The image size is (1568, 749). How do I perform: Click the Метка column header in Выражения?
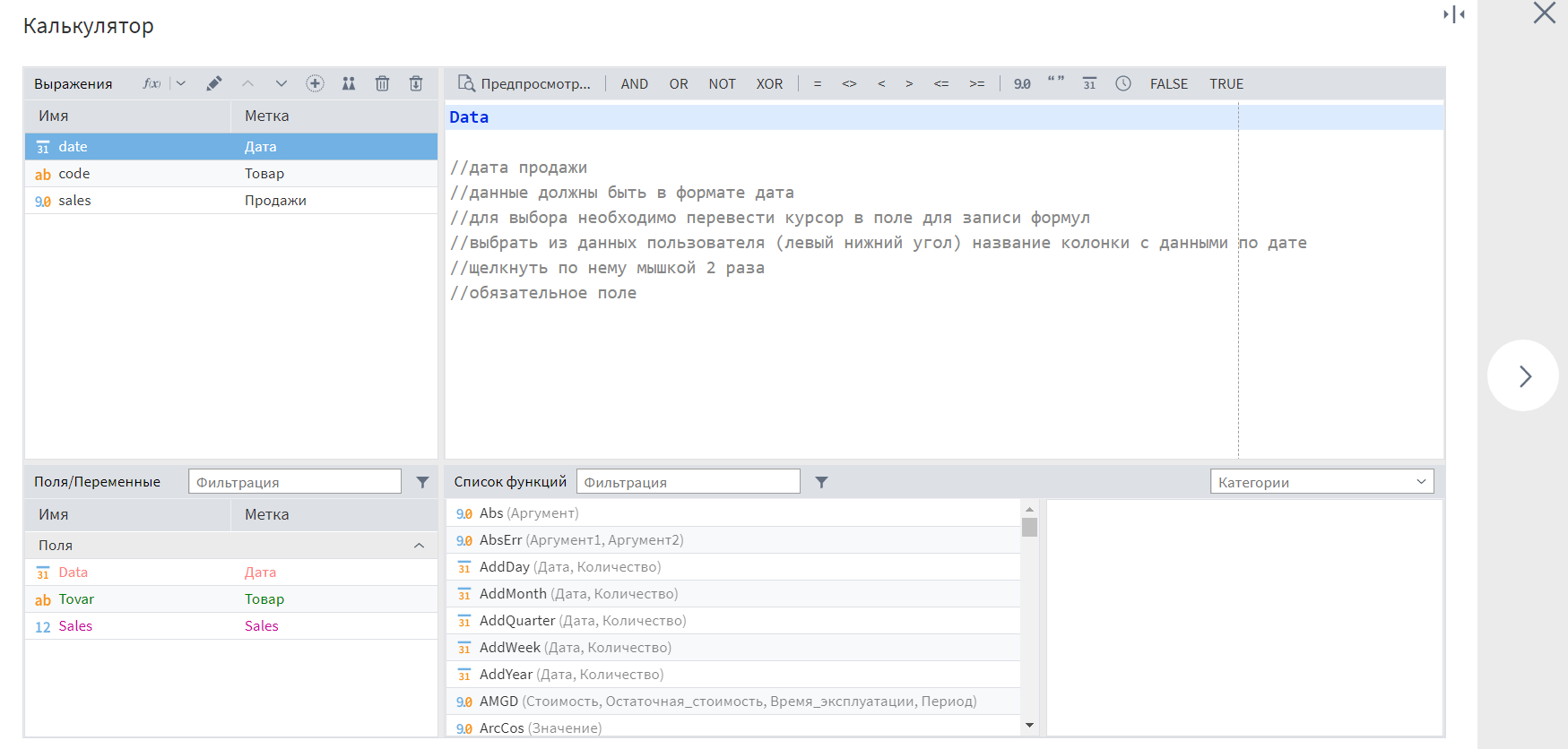point(334,116)
